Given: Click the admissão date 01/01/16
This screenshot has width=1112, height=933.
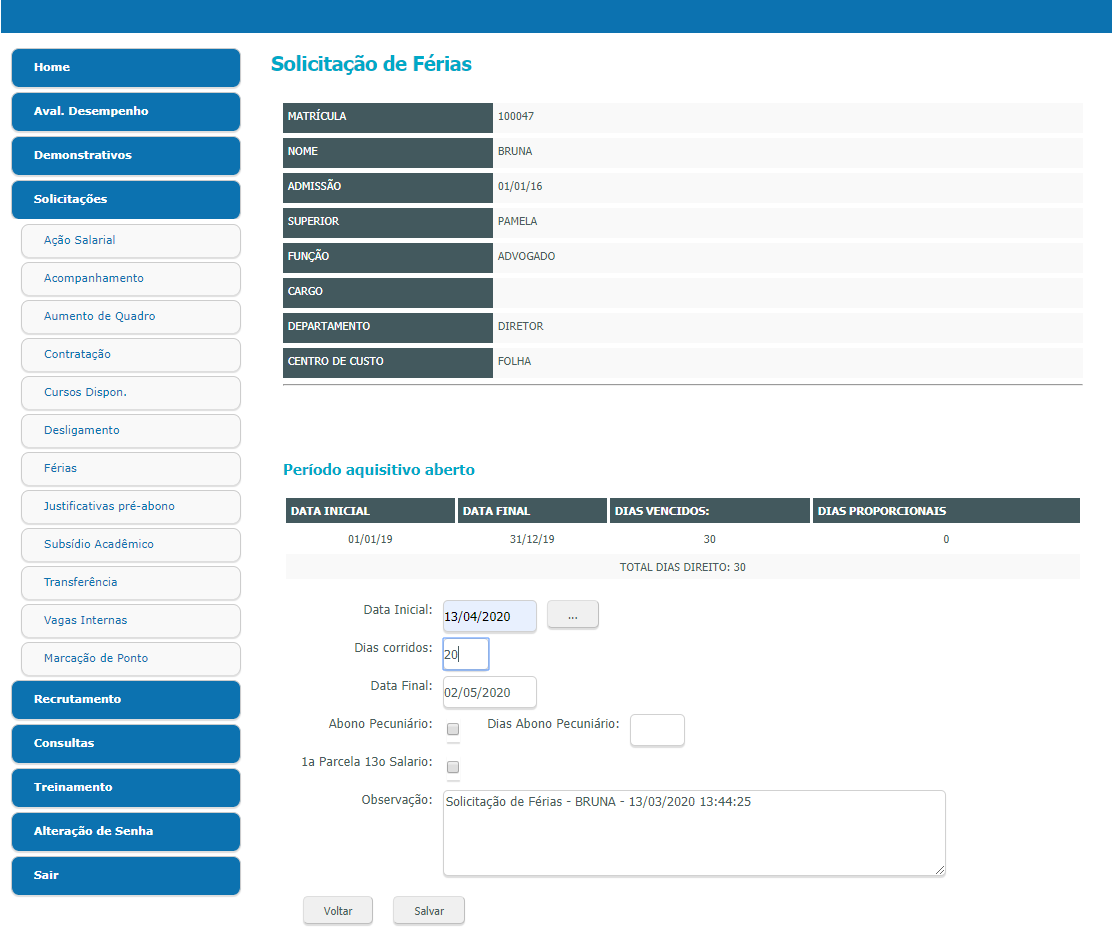Looking at the screenshot, I should [x=520, y=186].
